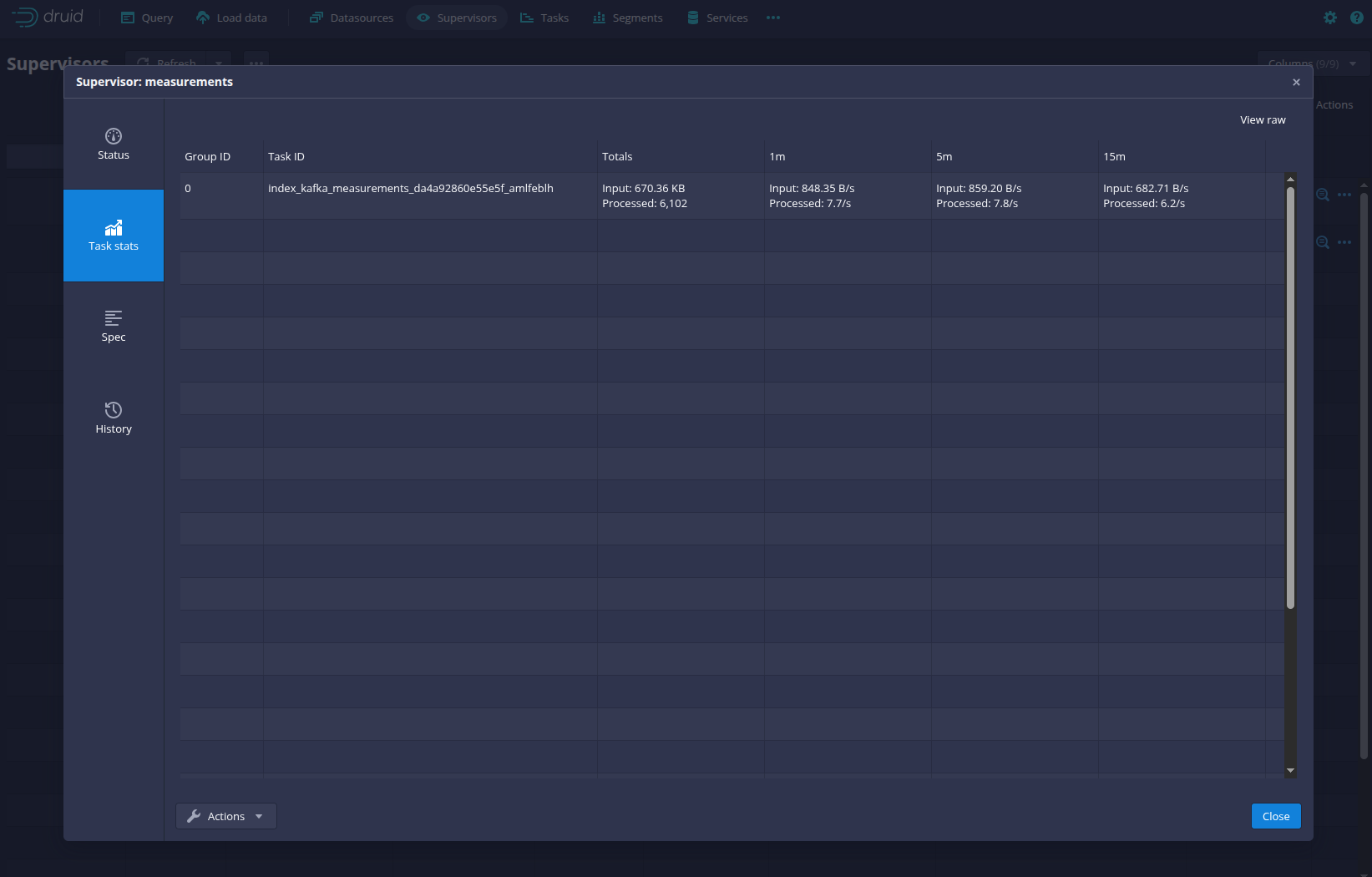Screen dimensions: 1372x877
Task: Open the History clock icon tab
Action: click(114, 418)
